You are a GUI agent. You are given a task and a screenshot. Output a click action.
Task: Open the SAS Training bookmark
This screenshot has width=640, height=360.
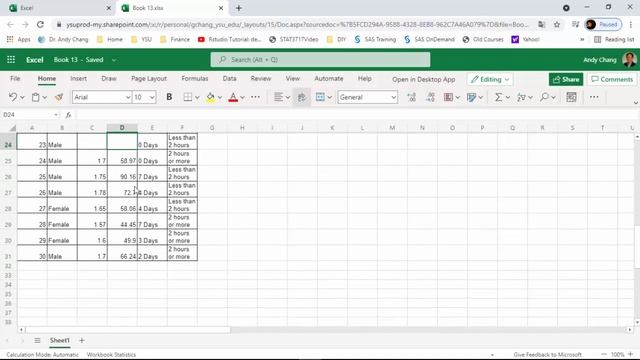[375, 40]
